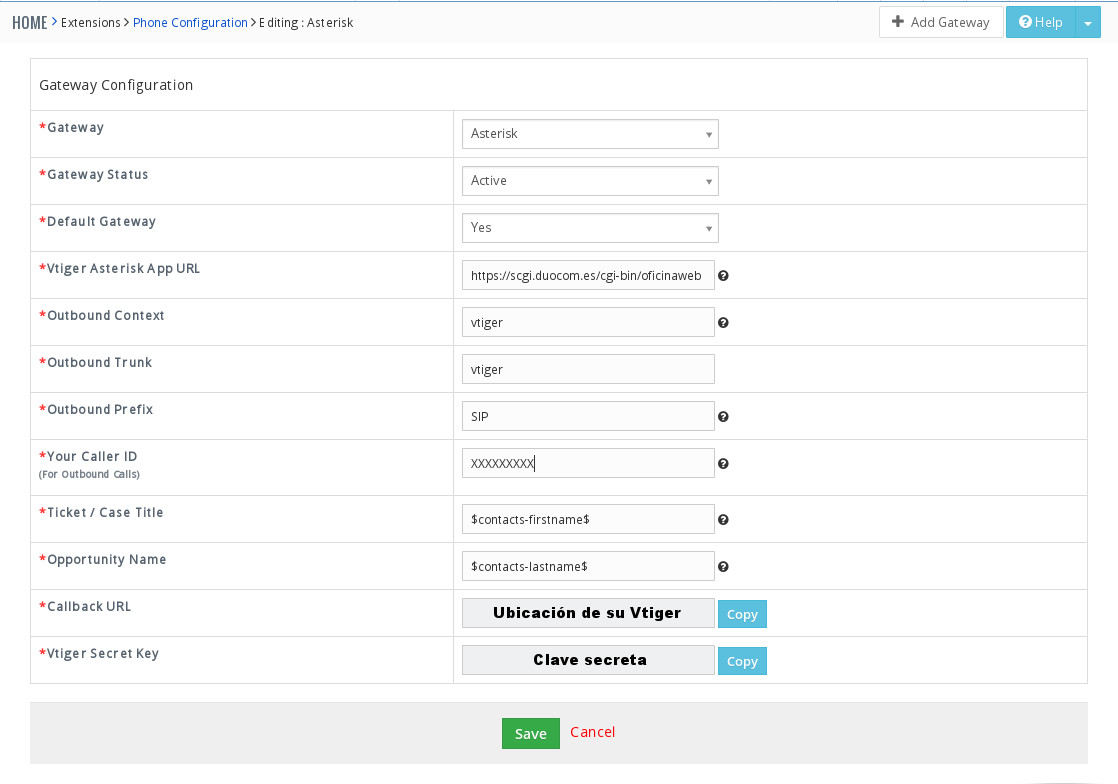
Task: Expand the Help button dropdown arrow
Action: tap(1087, 23)
